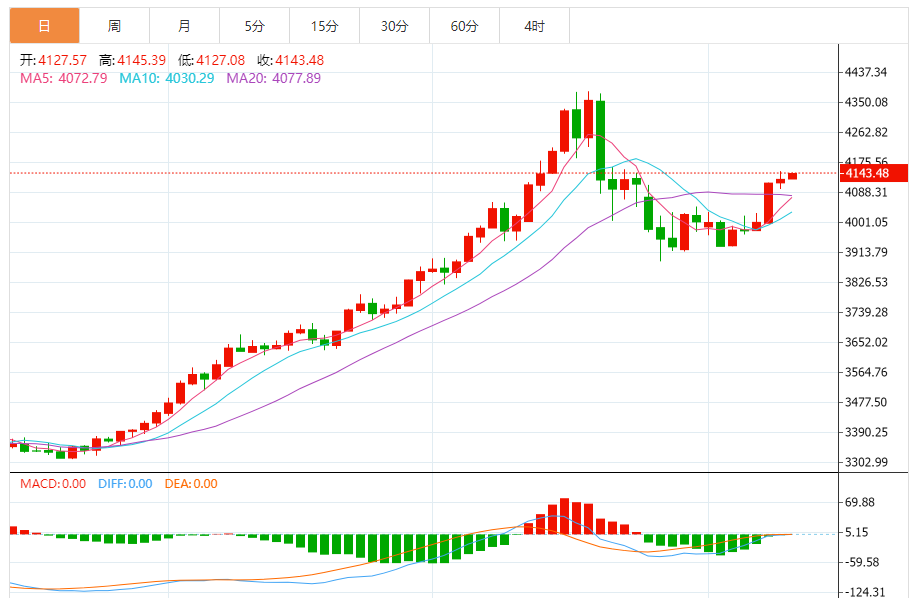Click the tallest red MACD histogram bar
This screenshot has width=919, height=598.
565,516
